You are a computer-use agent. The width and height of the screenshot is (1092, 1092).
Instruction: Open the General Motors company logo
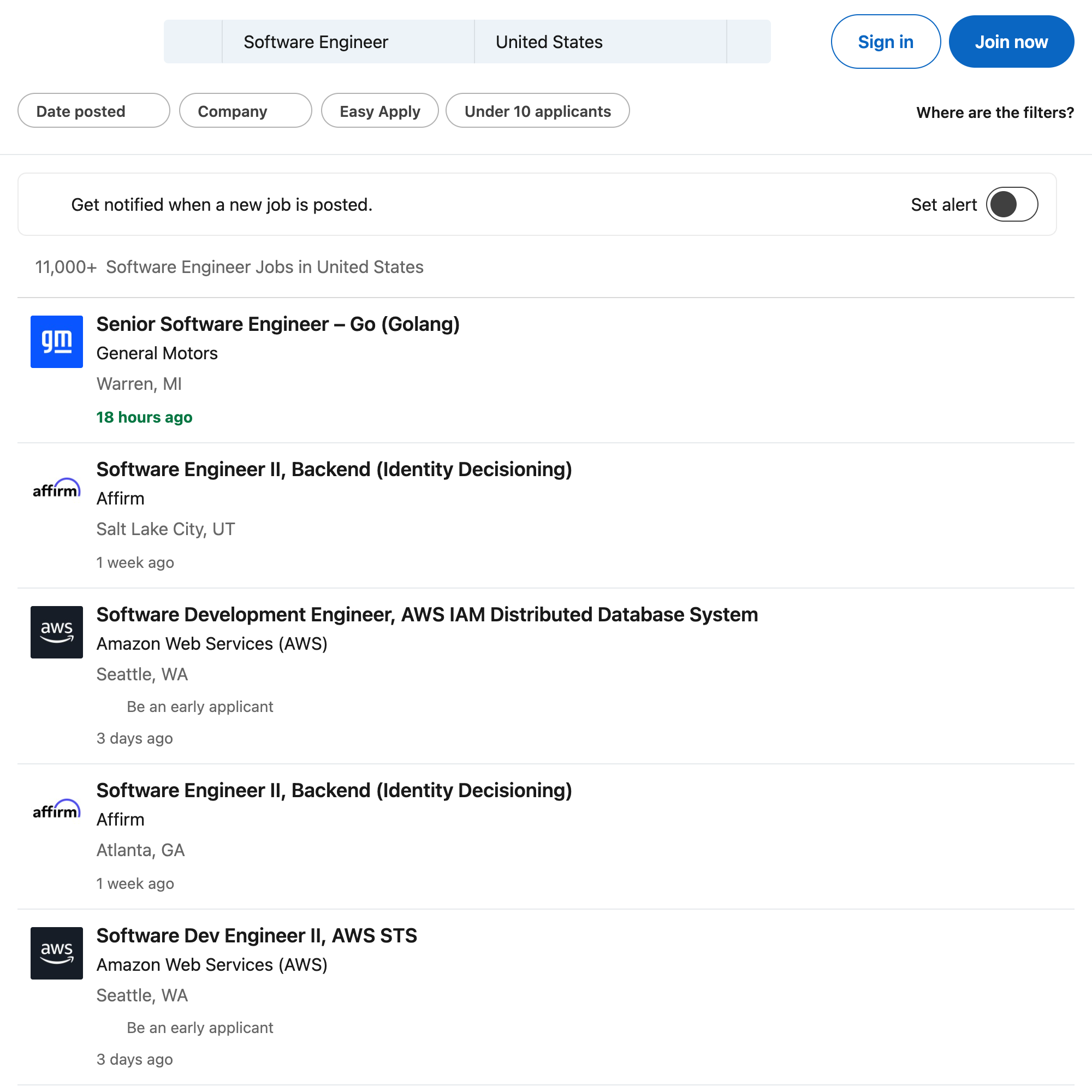click(57, 341)
